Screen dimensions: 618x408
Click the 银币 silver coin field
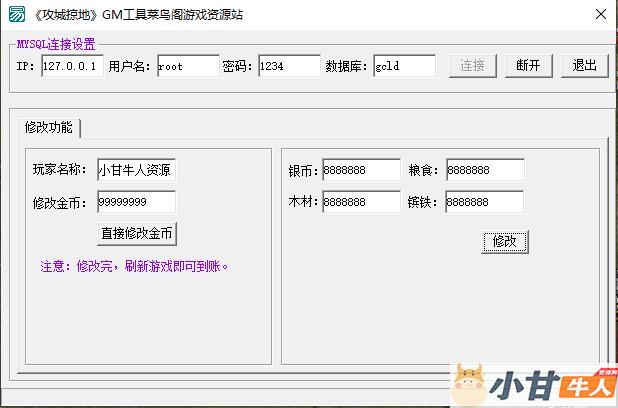360,170
